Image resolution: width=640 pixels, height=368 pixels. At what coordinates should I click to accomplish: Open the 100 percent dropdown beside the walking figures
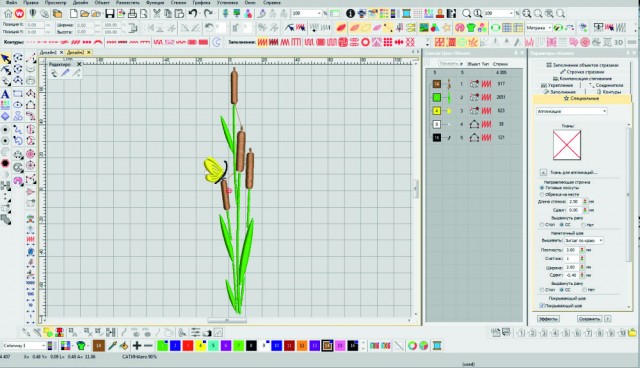coord(306,13)
